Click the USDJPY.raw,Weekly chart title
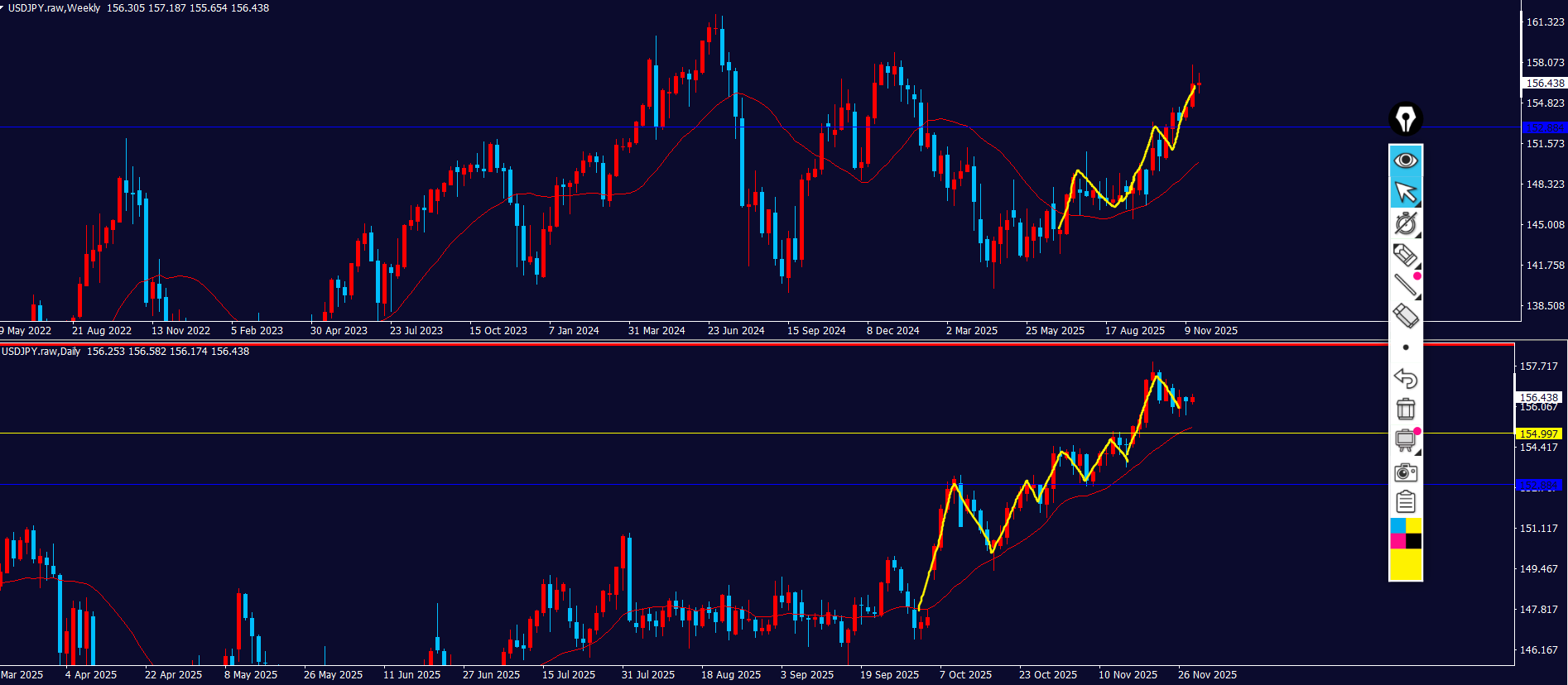Viewport: 1568px width, 685px height. (x=54, y=8)
